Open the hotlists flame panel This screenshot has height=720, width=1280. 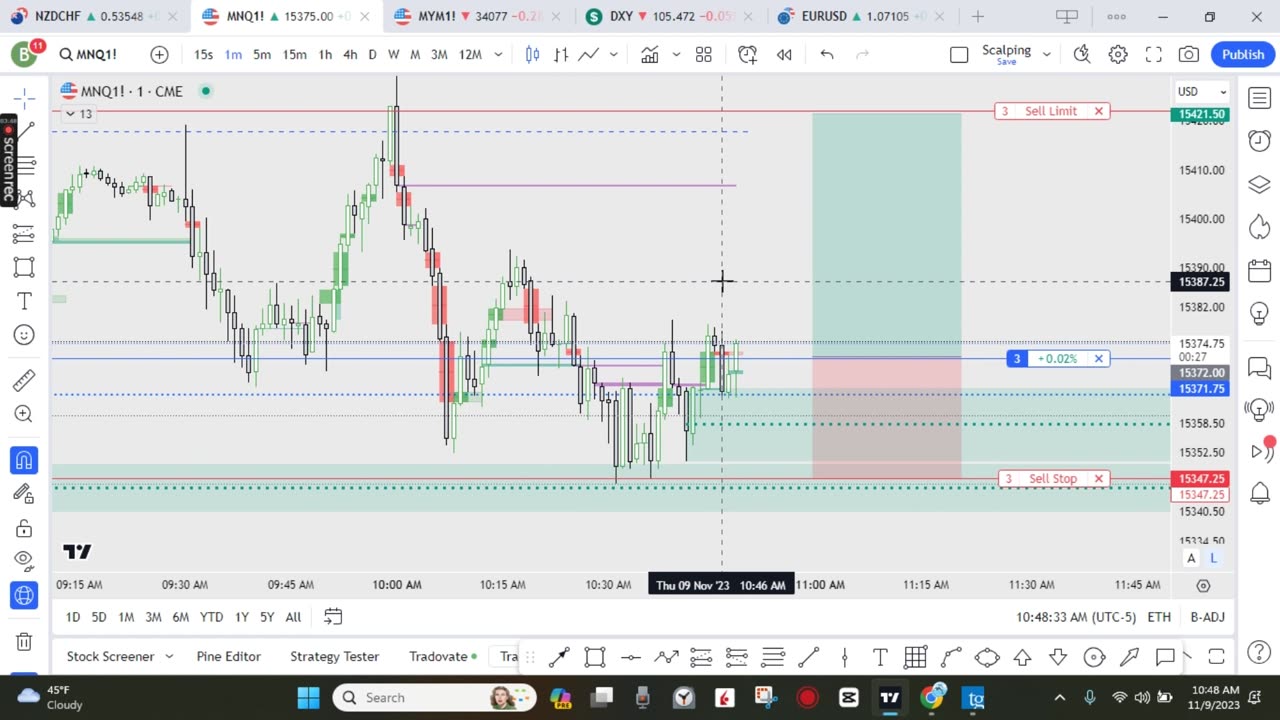point(1259,228)
